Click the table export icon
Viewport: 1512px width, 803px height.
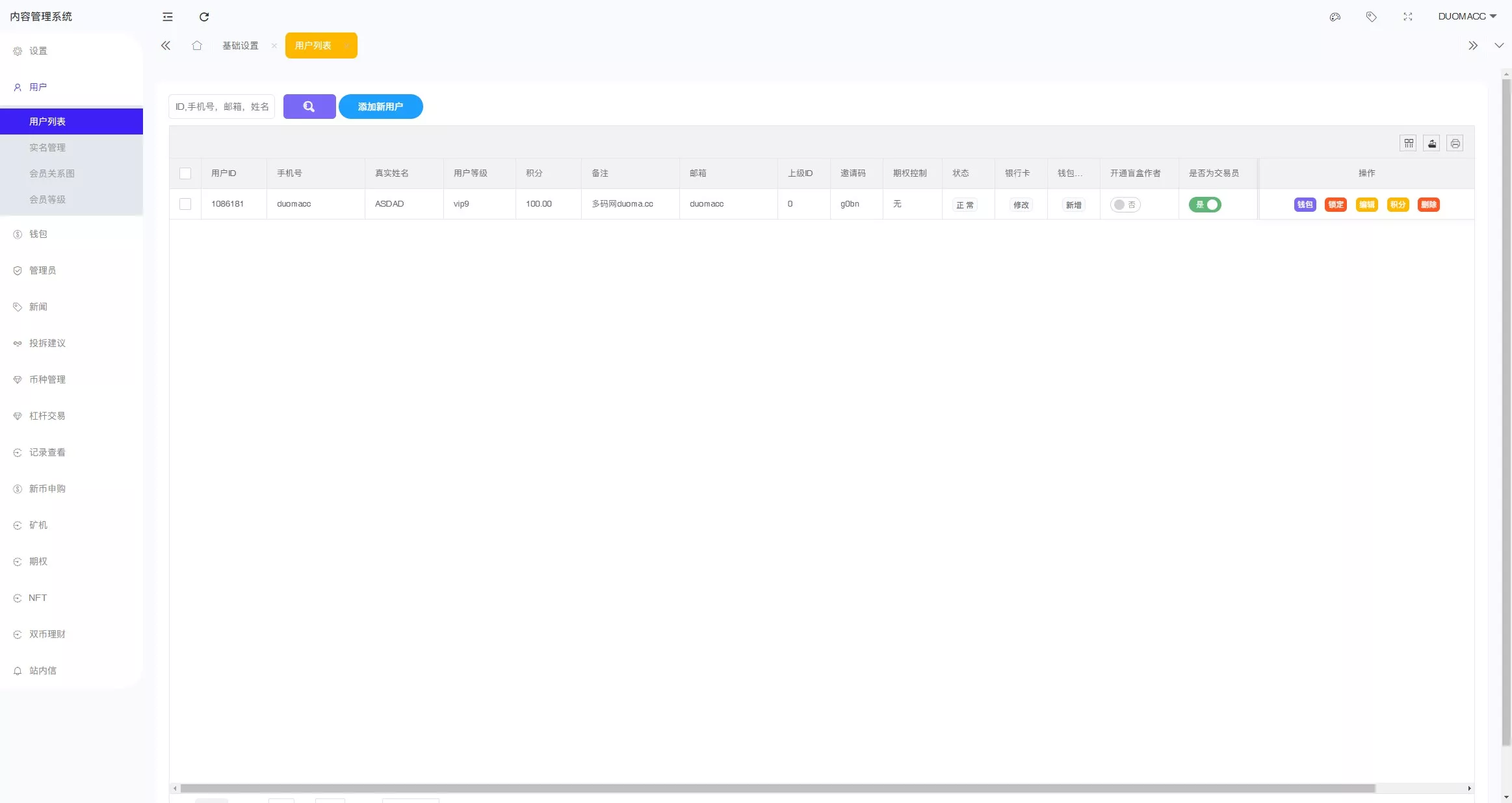[x=1431, y=144]
